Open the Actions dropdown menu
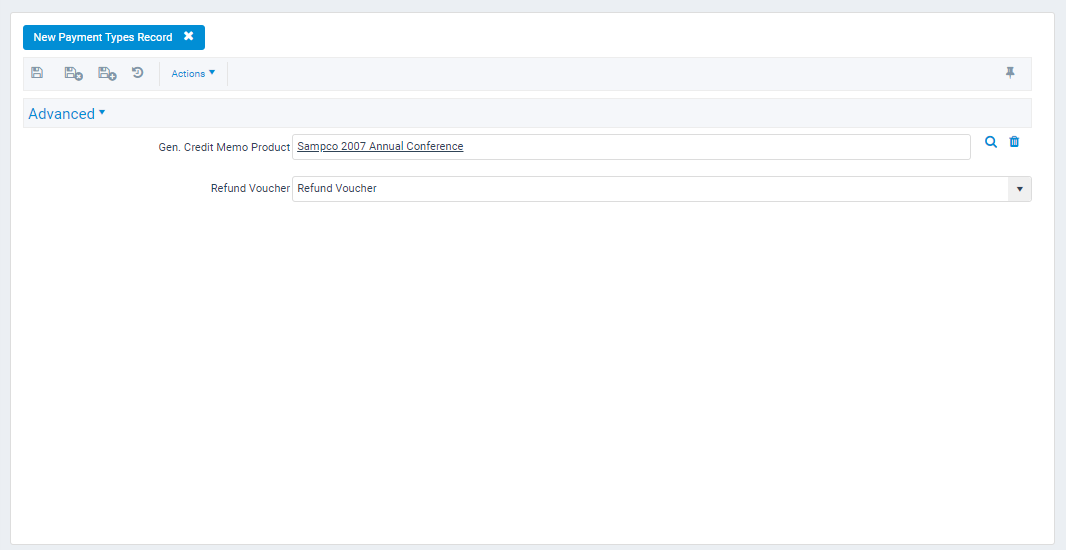Viewport: 1066px width, 550px height. click(193, 73)
